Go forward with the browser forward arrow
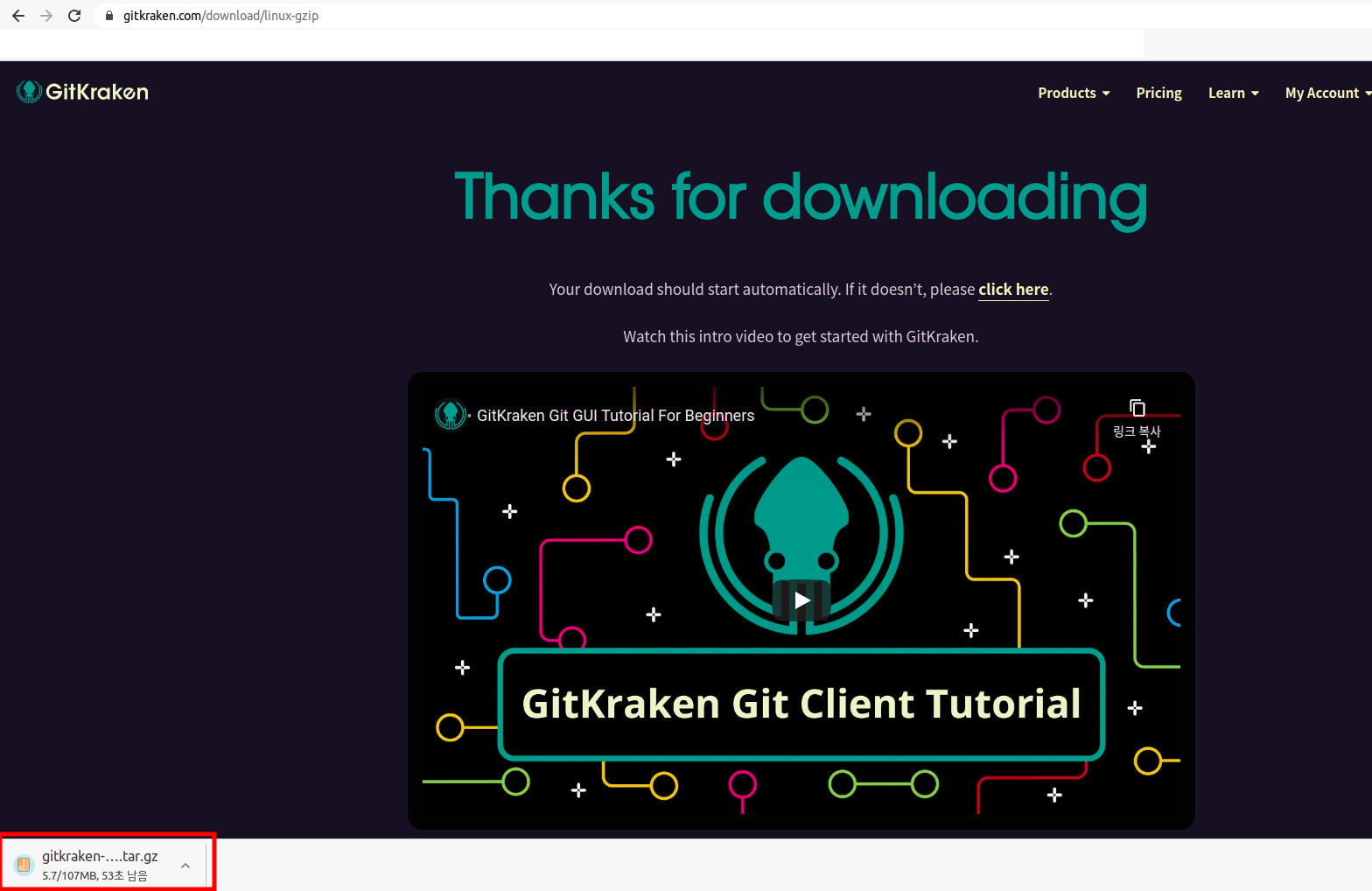The height and width of the screenshot is (891, 1372). [x=46, y=16]
